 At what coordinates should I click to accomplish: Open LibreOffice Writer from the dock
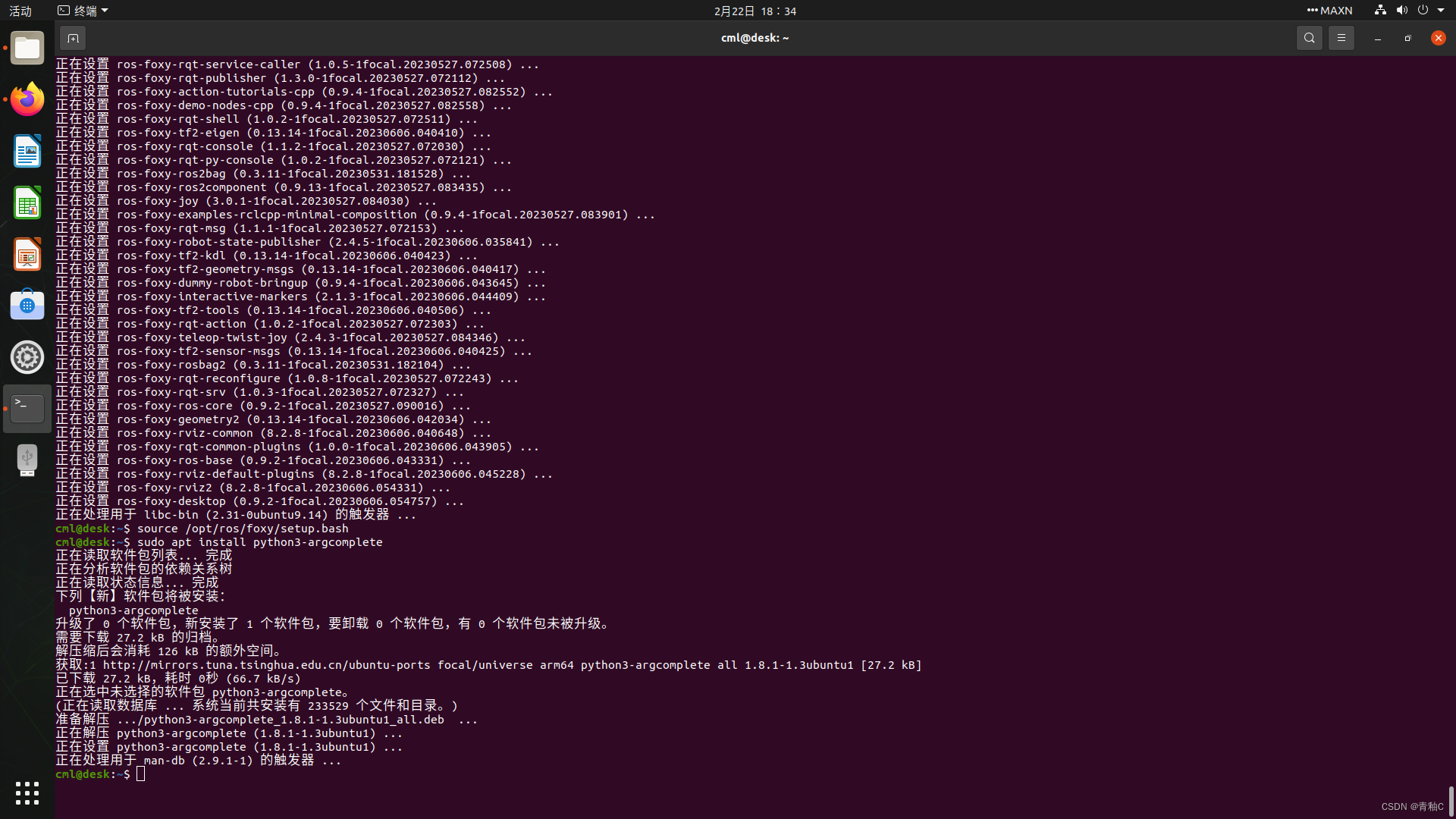[27, 151]
